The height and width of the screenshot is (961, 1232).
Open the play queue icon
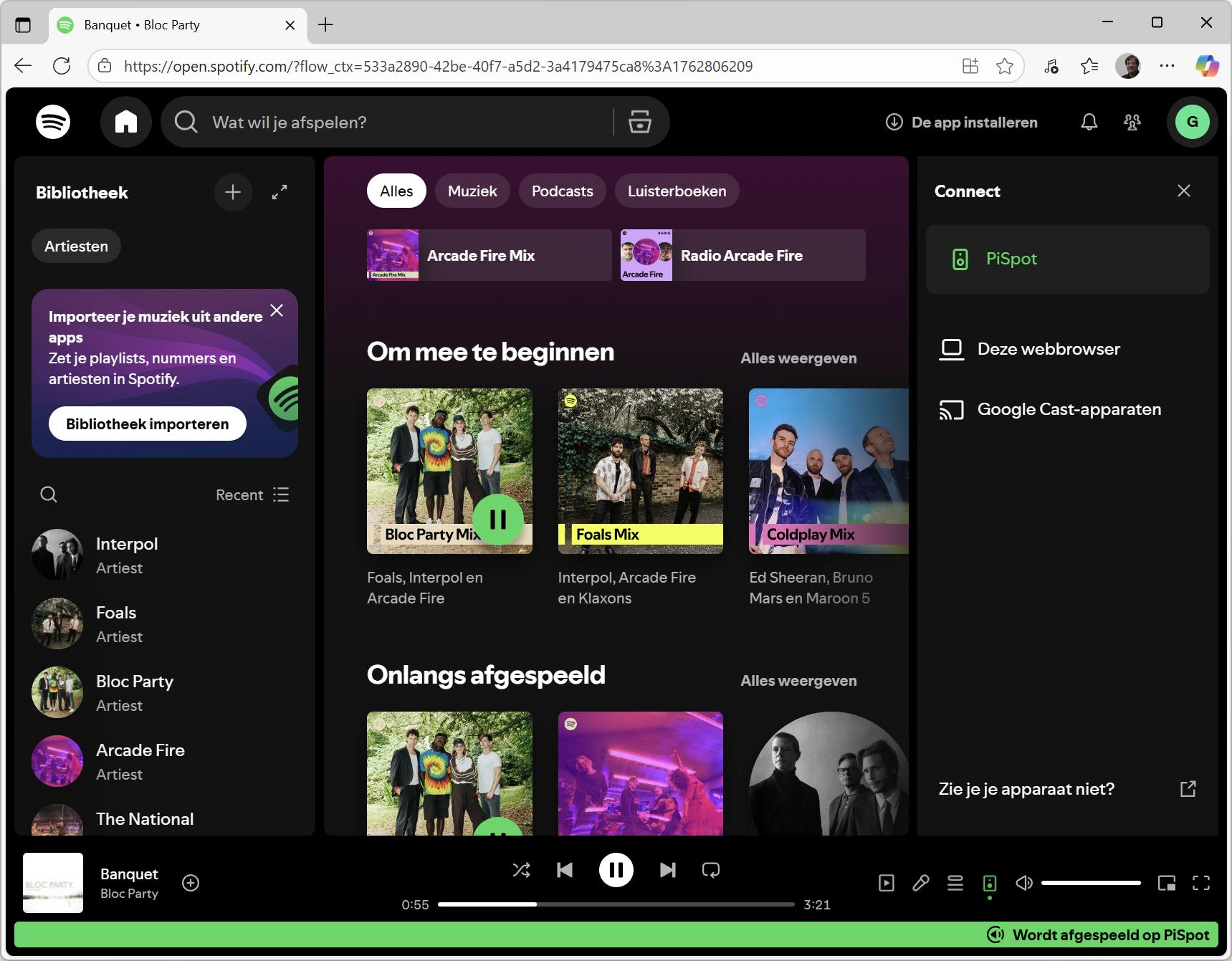[x=955, y=883]
